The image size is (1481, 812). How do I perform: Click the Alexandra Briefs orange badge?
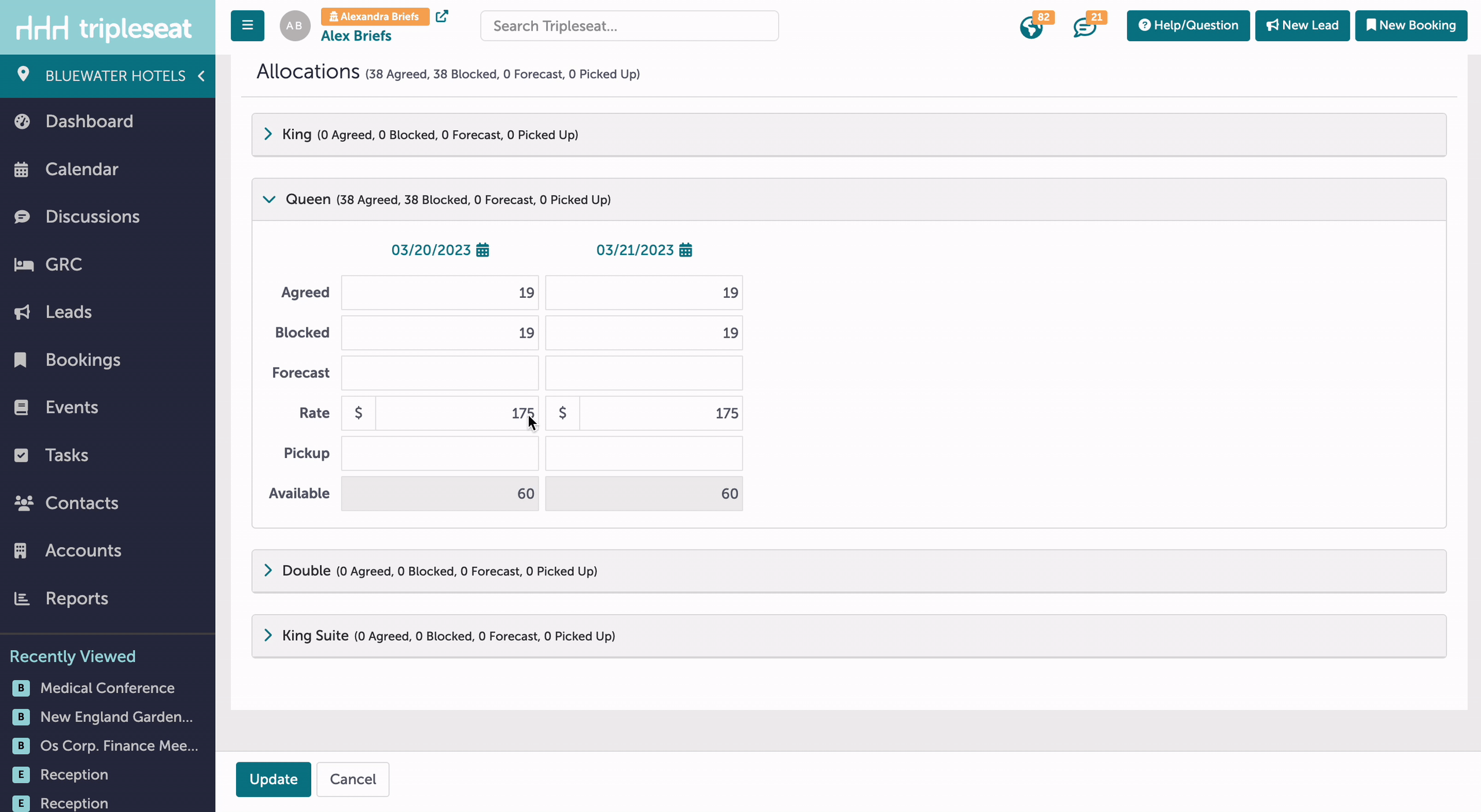[375, 16]
